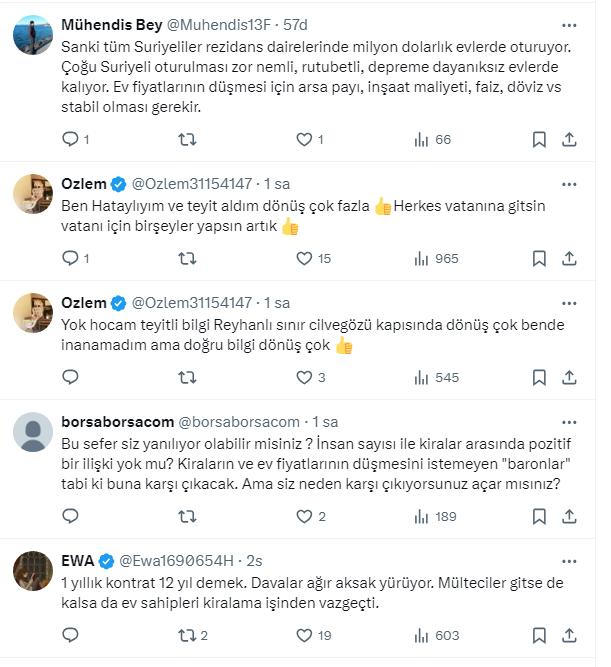
Task: Like Ozlem's tweet with 965 views
Action: coord(304,259)
